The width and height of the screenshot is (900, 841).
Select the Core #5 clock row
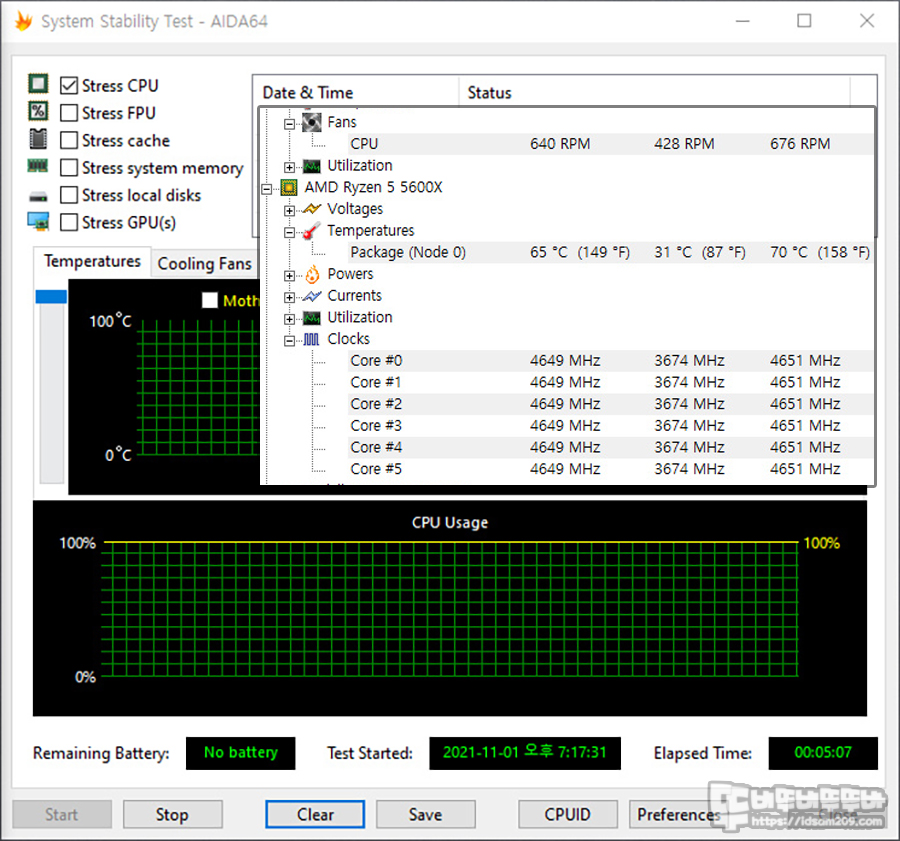tap(610, 469)
